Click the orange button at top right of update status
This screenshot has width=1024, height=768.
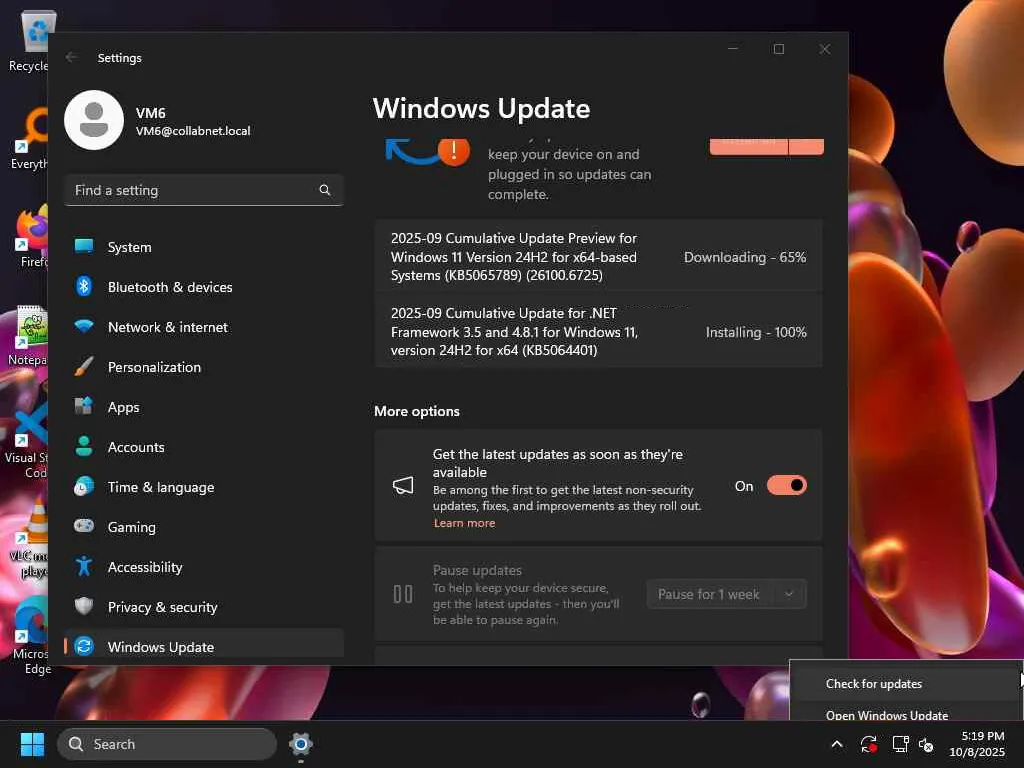(766, 146)
